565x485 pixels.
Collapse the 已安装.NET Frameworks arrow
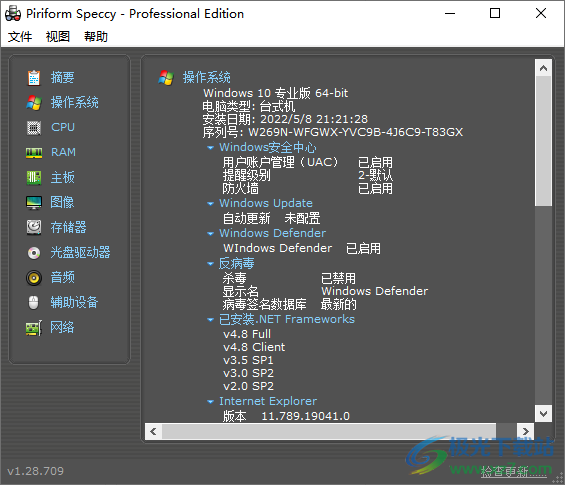pos(210,320)
